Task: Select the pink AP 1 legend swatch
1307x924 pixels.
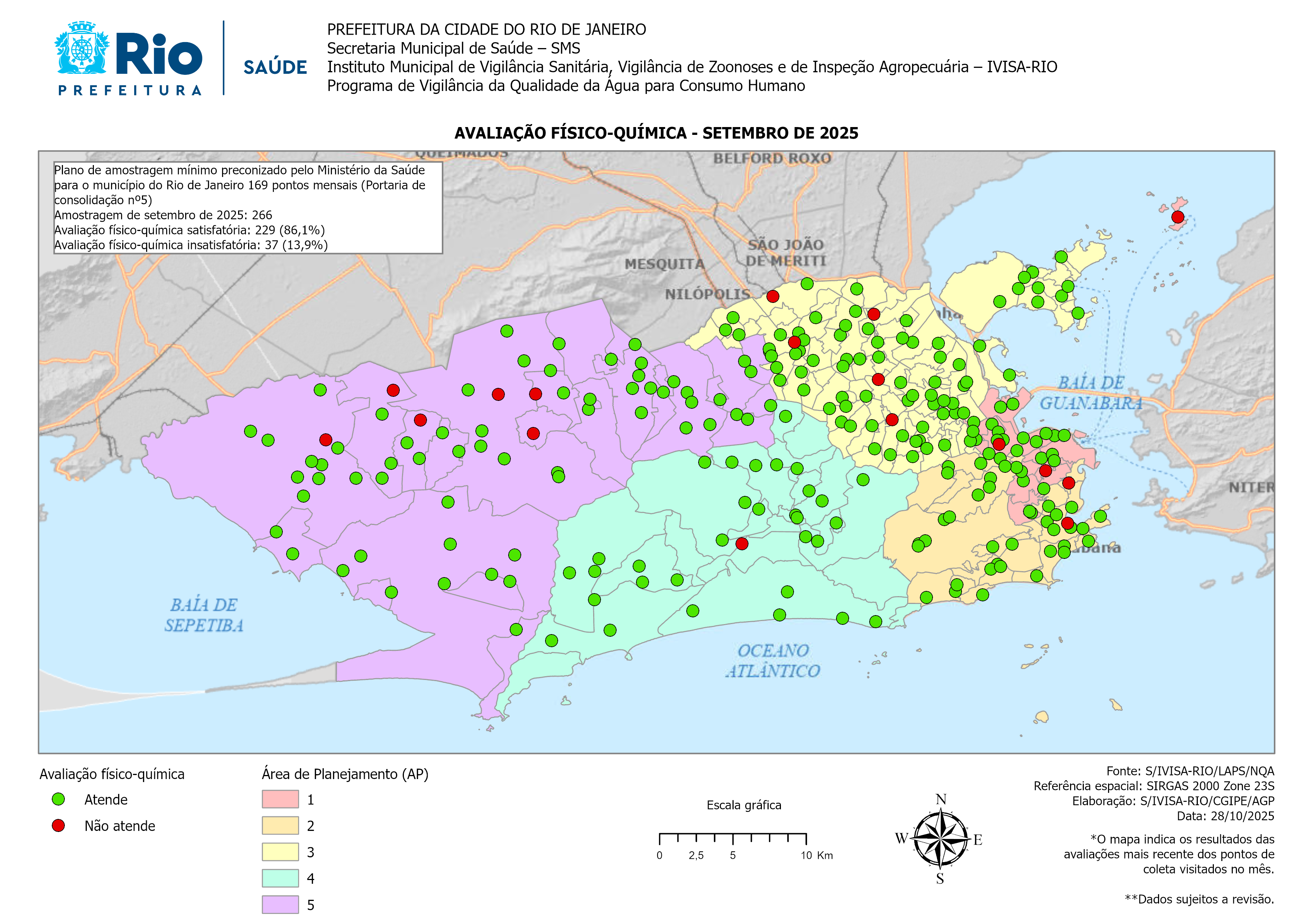Action: (x=280, y=799)
